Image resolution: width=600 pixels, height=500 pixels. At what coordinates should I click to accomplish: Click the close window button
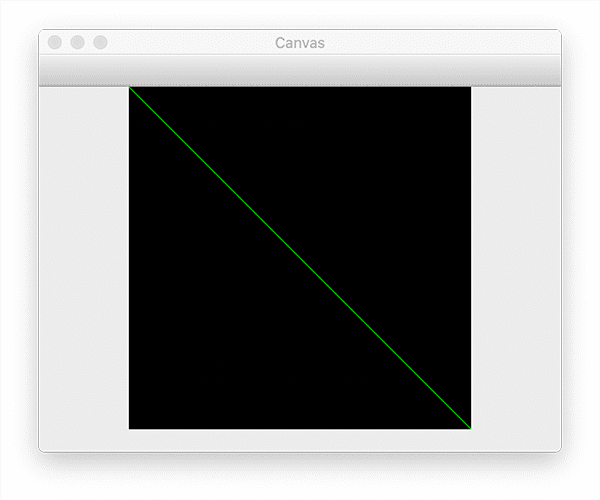click(x=55, y=42)
